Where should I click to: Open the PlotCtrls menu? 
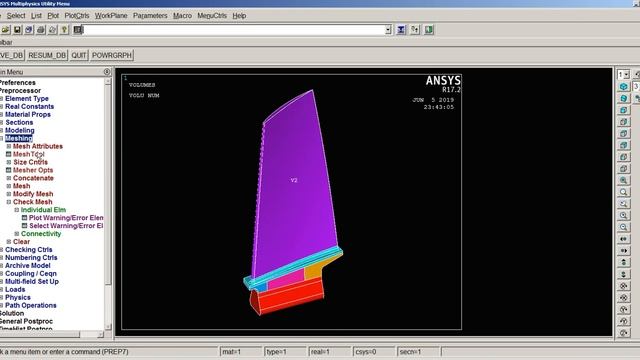coord(77,16)
